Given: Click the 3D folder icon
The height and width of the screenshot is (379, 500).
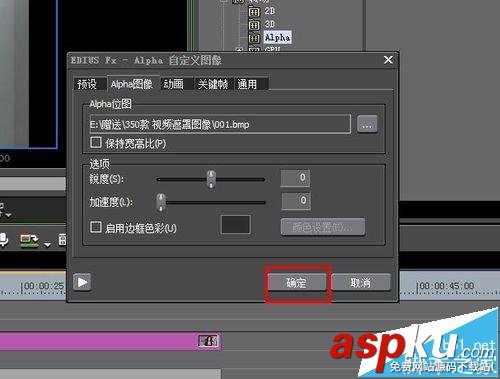Looking at the screenshot, I should point(254,25).
